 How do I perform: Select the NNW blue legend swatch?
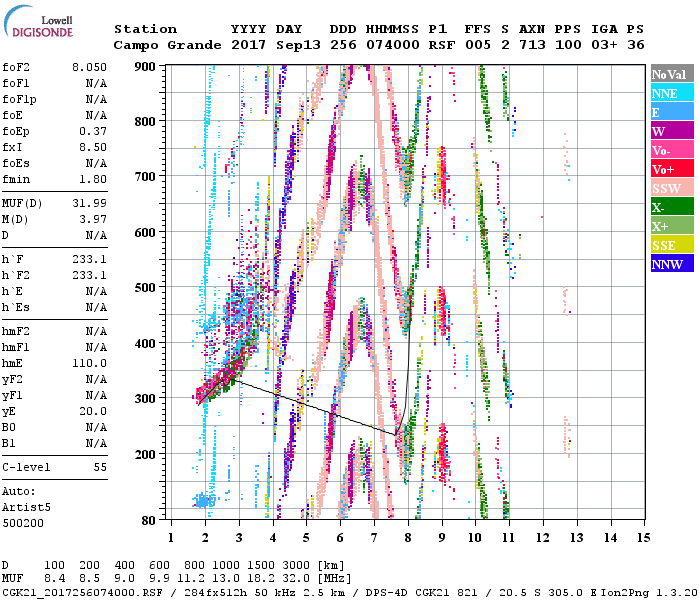click(x=672, y=263)
